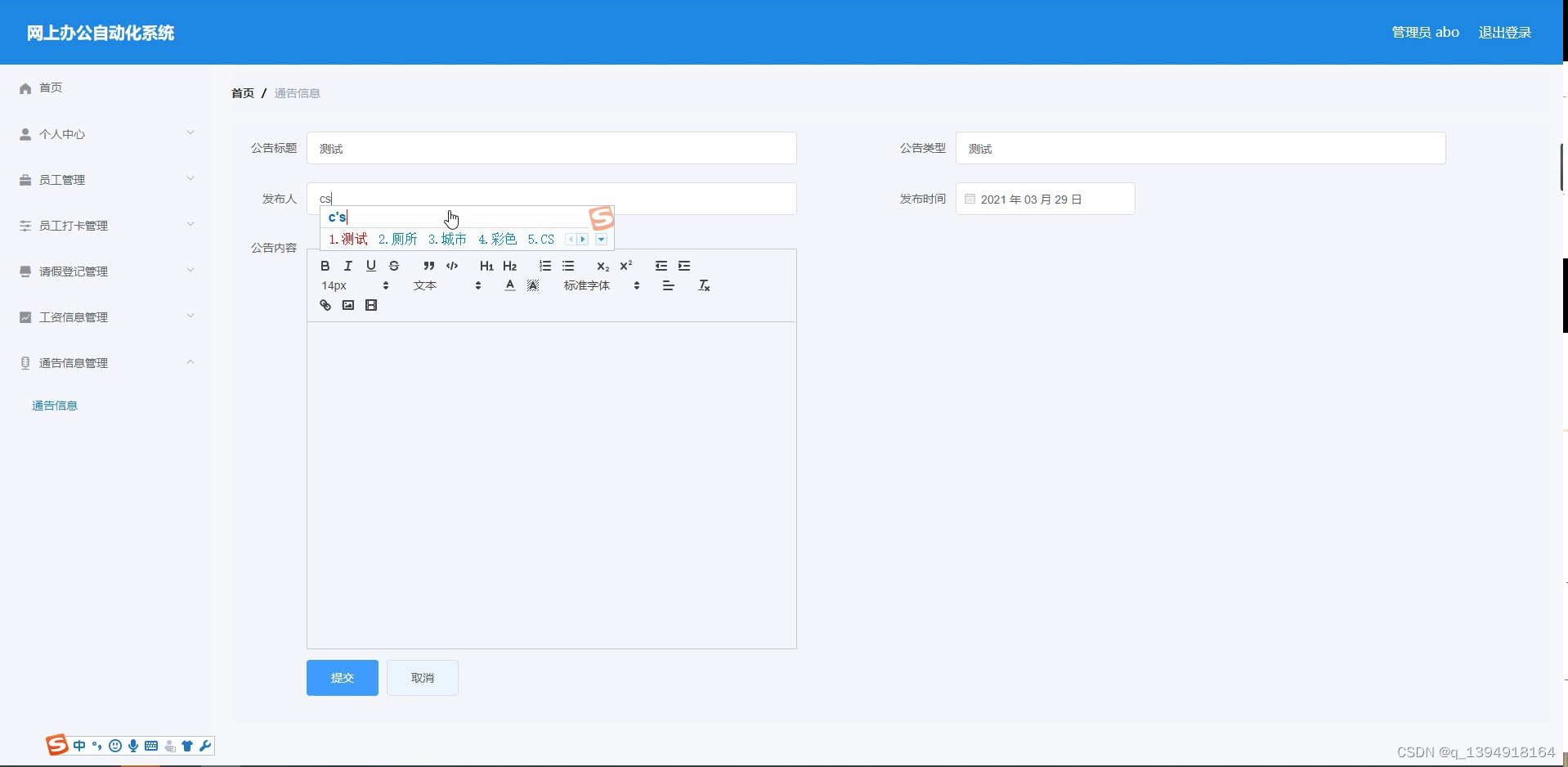Insert a hyperlink in the editor

[325, 305]
